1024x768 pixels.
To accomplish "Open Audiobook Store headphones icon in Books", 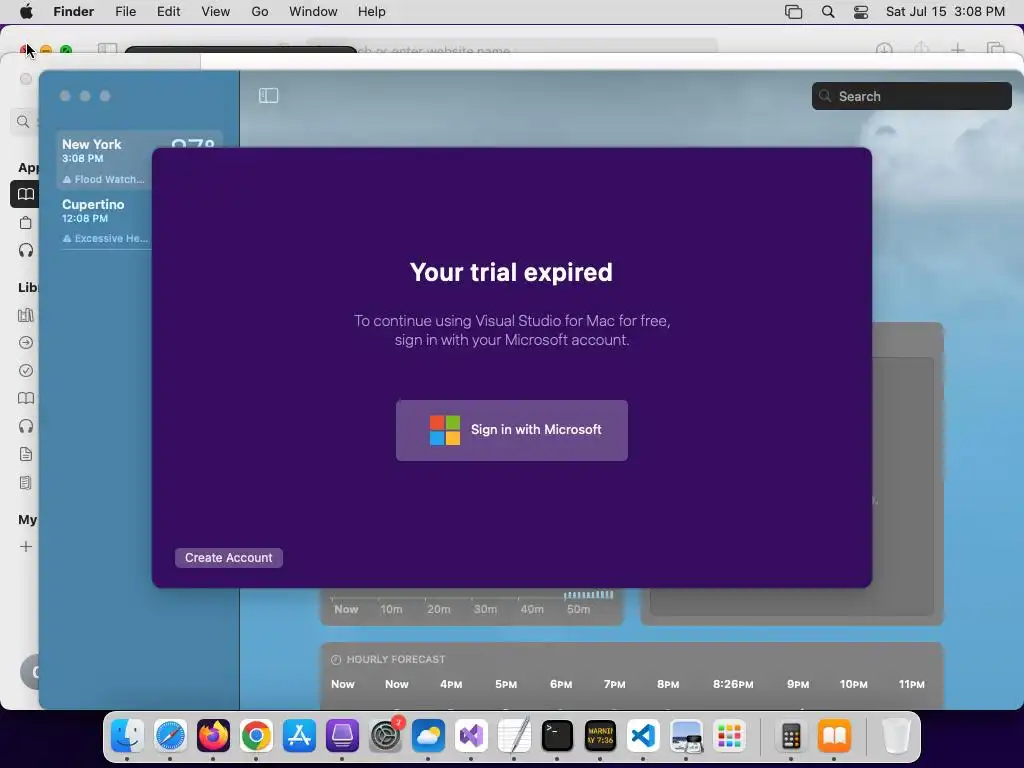I will (x=25, y=250).
